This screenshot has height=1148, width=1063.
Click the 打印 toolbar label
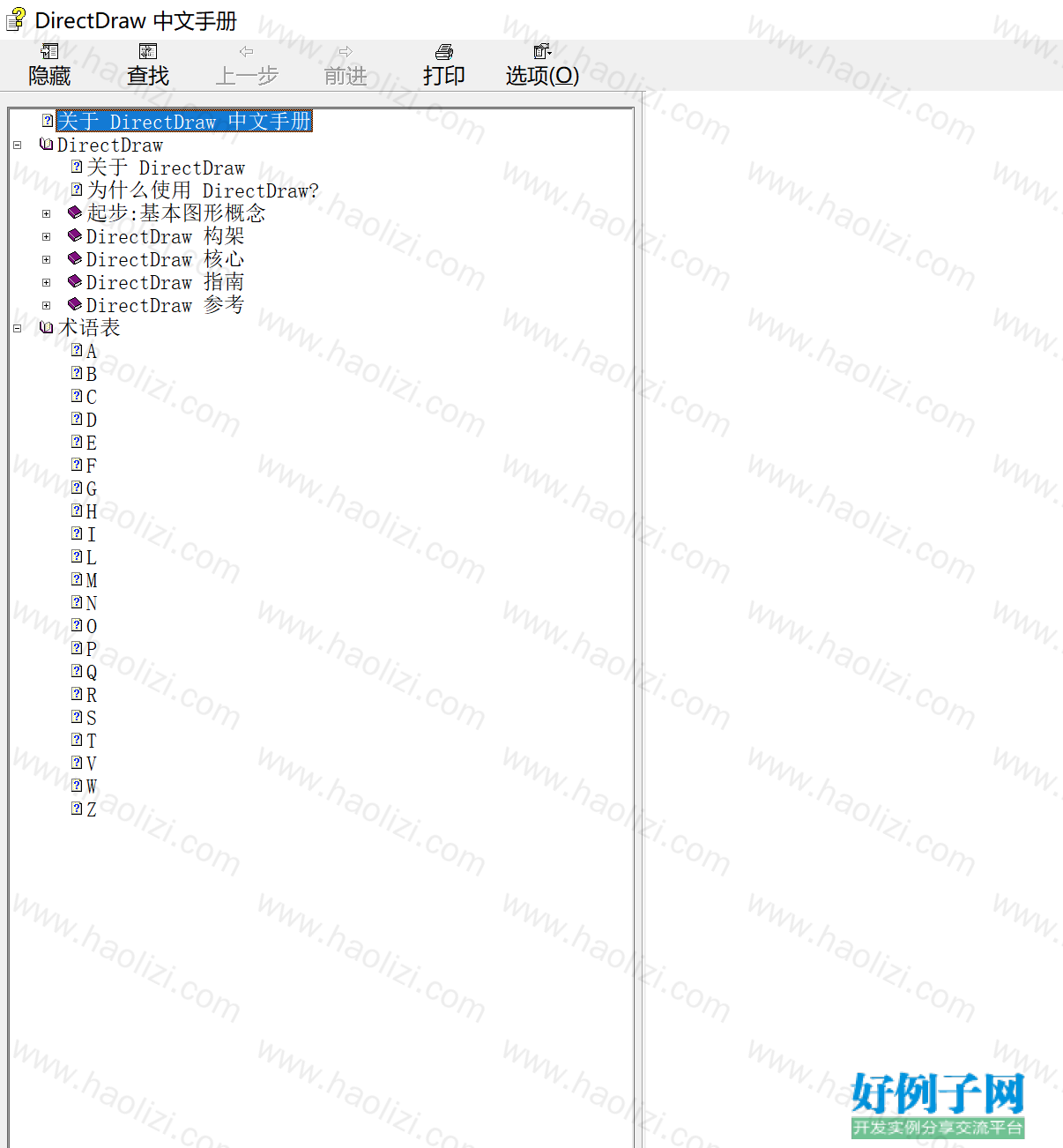click(x=444, y=76)
